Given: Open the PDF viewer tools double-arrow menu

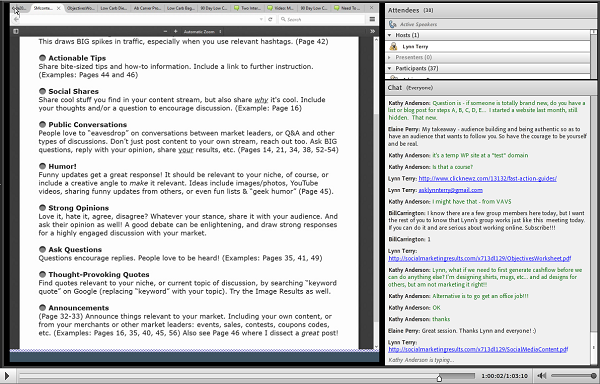Looking at the screenshot, I should (x=372, y=31).
